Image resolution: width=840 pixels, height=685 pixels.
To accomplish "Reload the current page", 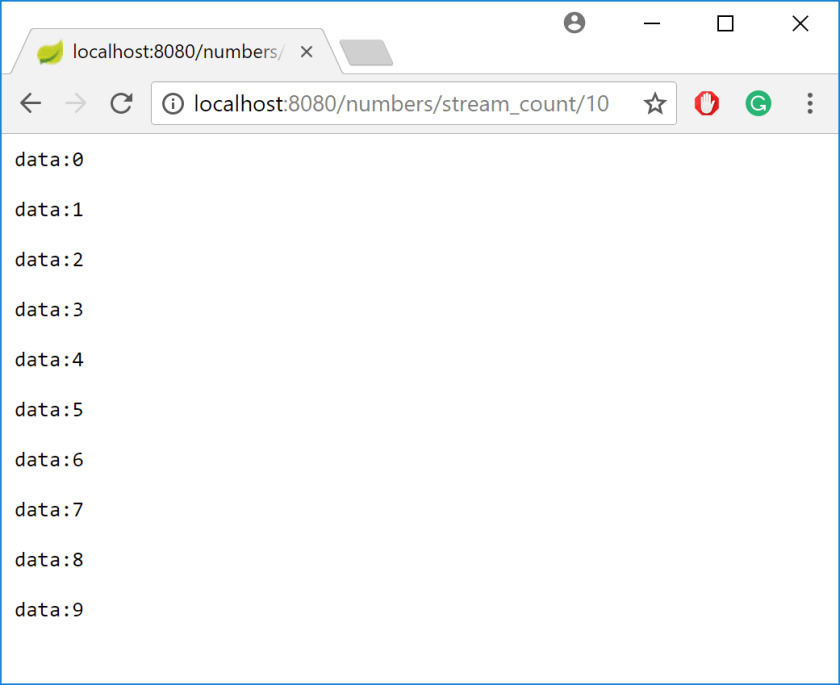I will pos(121,103).
